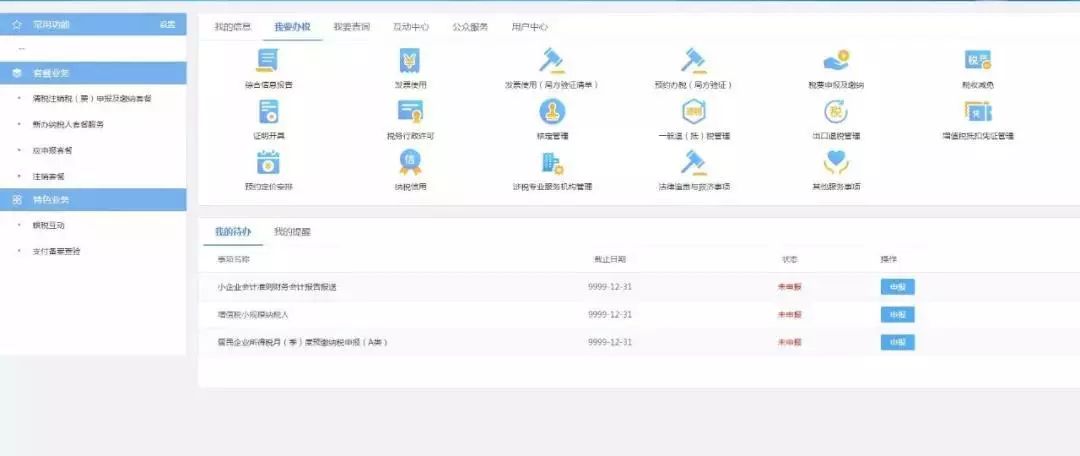This screenshot has width=1080, height=456.
Task: Open the 发票使用 invoice icon
Action: click(410, 61)
